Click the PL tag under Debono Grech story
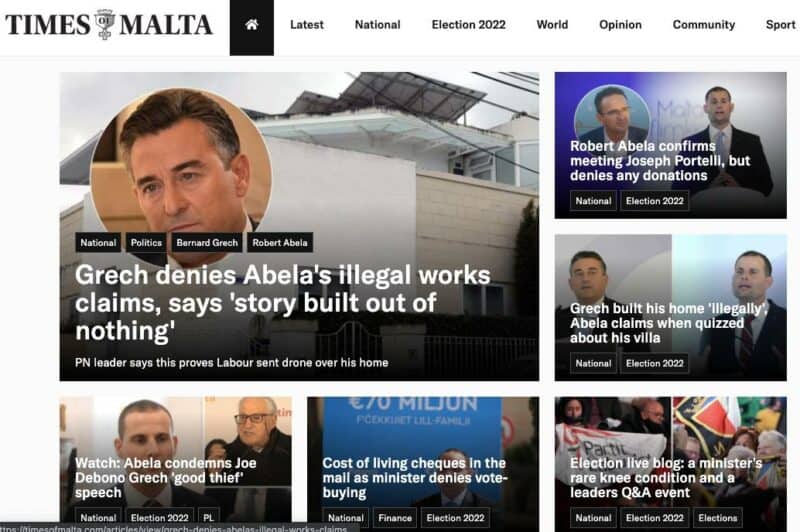The height and width of the screenshot is (532, 800). coord(209,518)
